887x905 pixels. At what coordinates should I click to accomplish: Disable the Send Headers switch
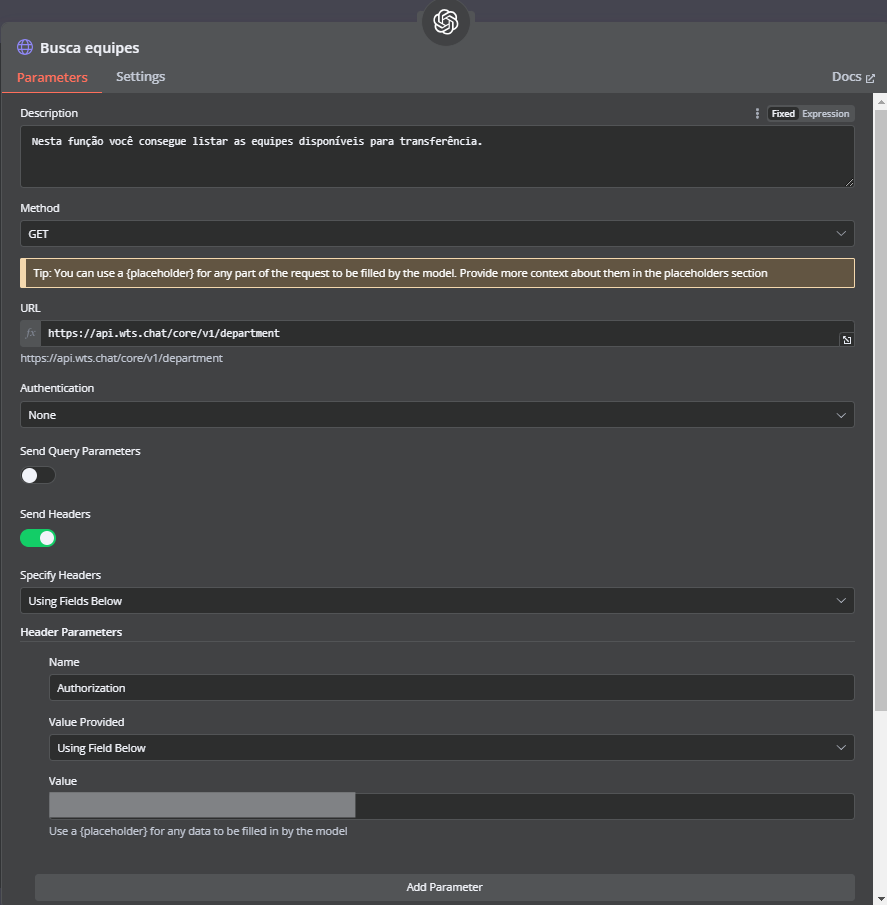tap(37, 538)
